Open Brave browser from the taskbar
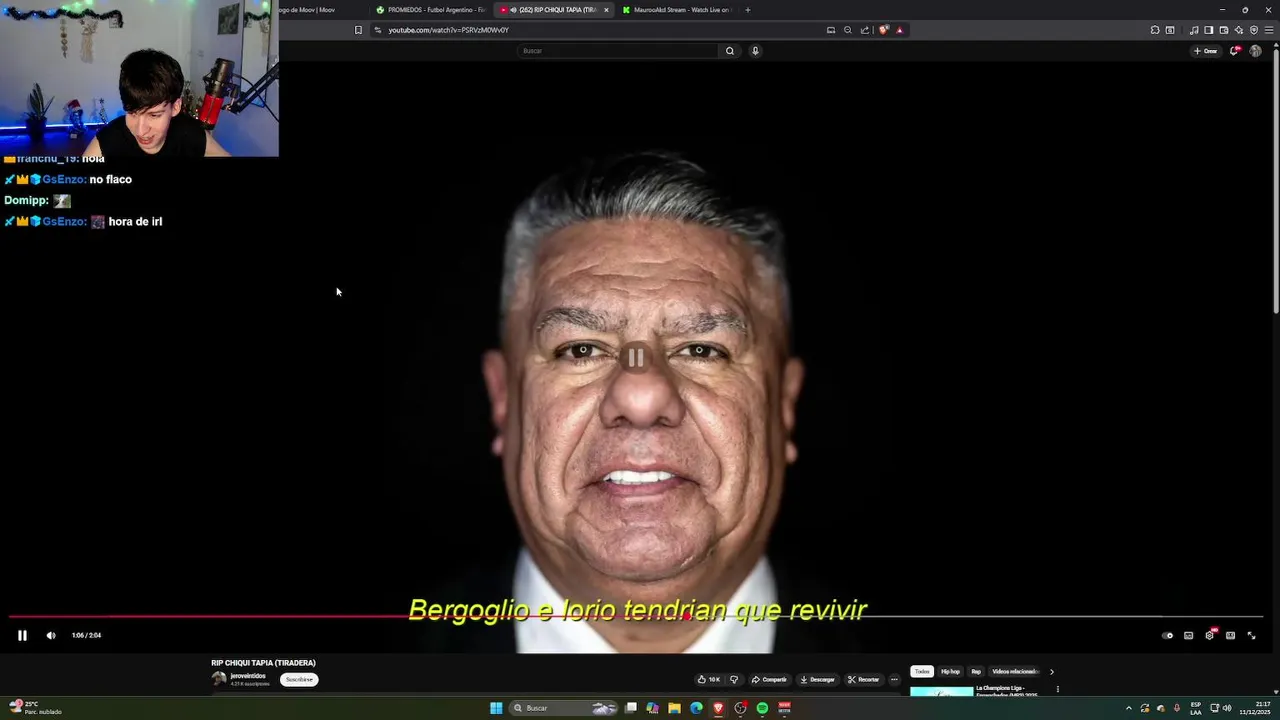This screenshot has height=720, width=1280. (x=718, y=708)
